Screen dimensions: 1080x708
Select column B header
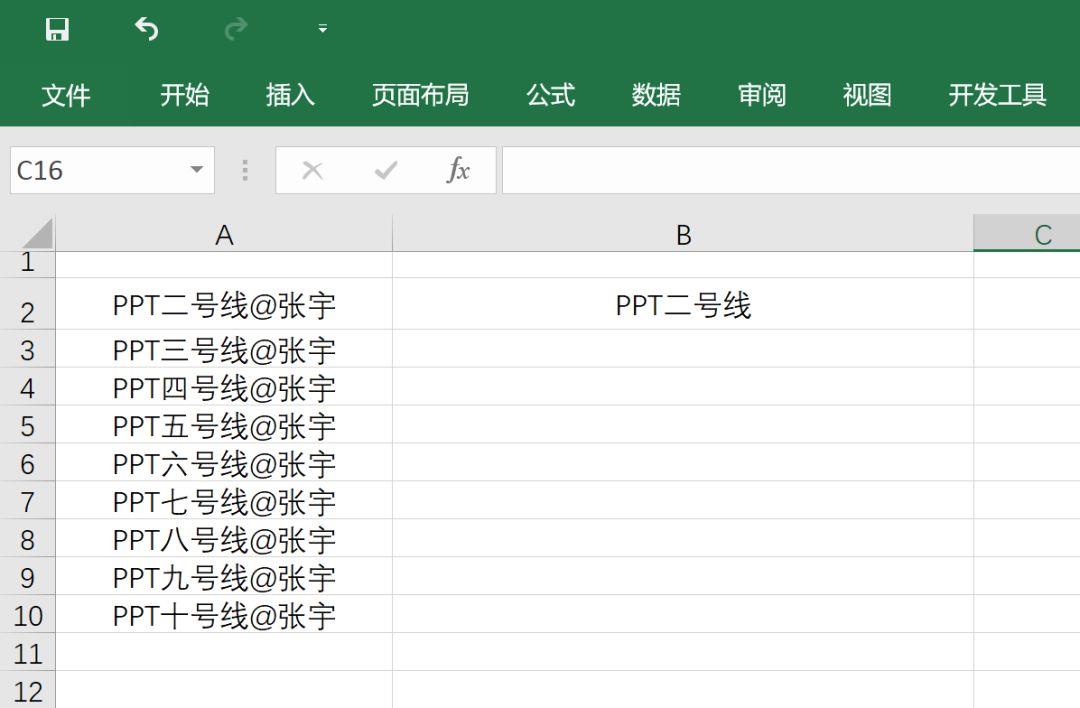coord(683,235)
